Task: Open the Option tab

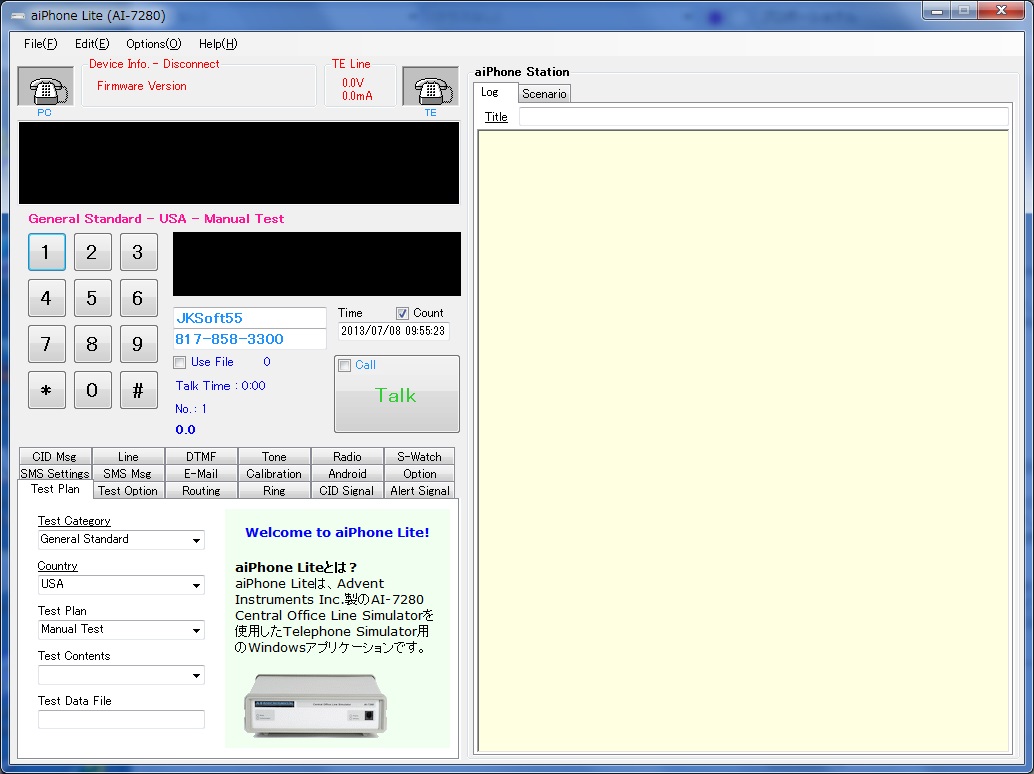Action: pos(419,473)
